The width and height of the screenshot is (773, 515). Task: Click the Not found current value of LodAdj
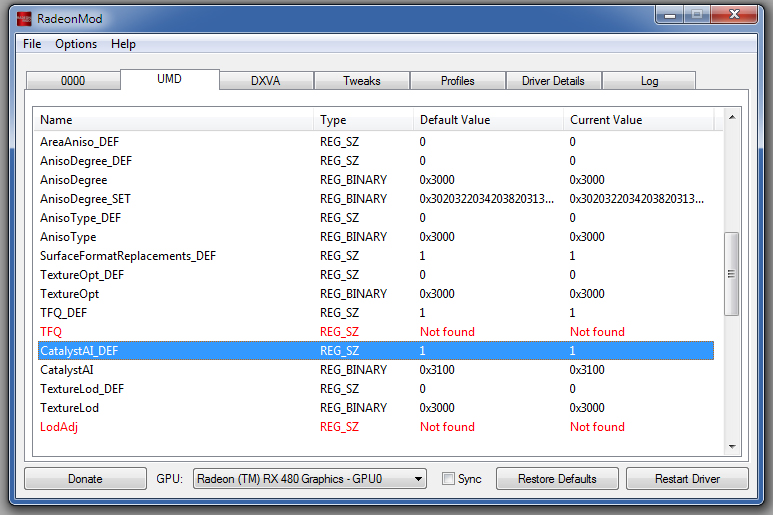pos(597,427)
